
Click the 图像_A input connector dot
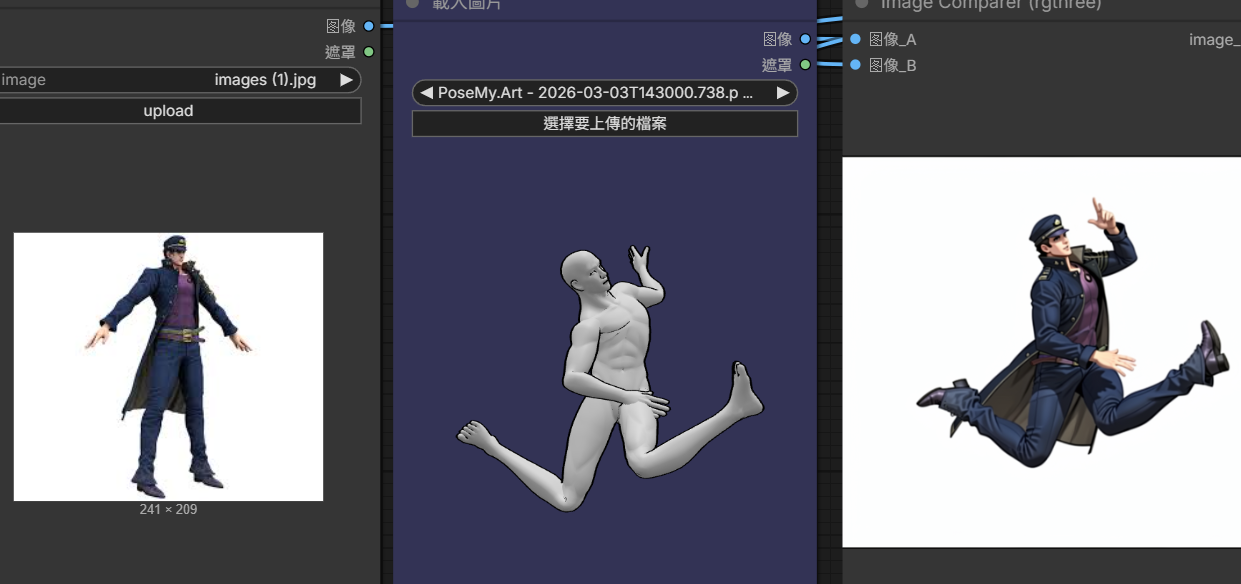coord(855,39)
